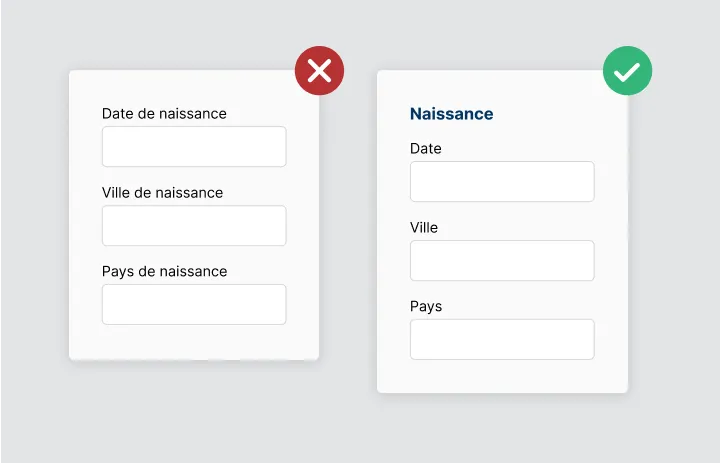Click empty space at bottom of right card
Screen dimensions: 720x463
[x=502, y=376]
